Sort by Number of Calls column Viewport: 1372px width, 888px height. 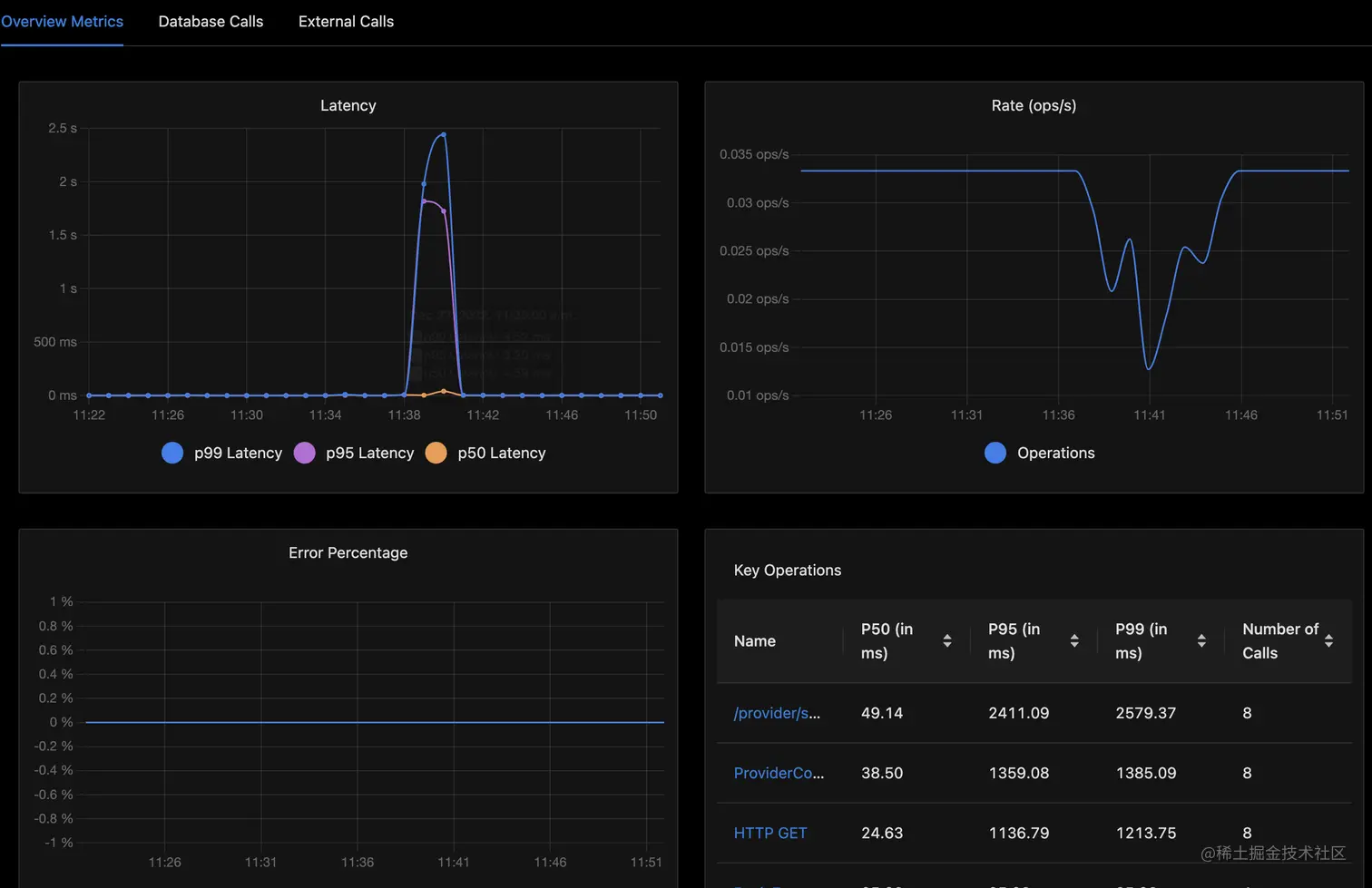1328,640
